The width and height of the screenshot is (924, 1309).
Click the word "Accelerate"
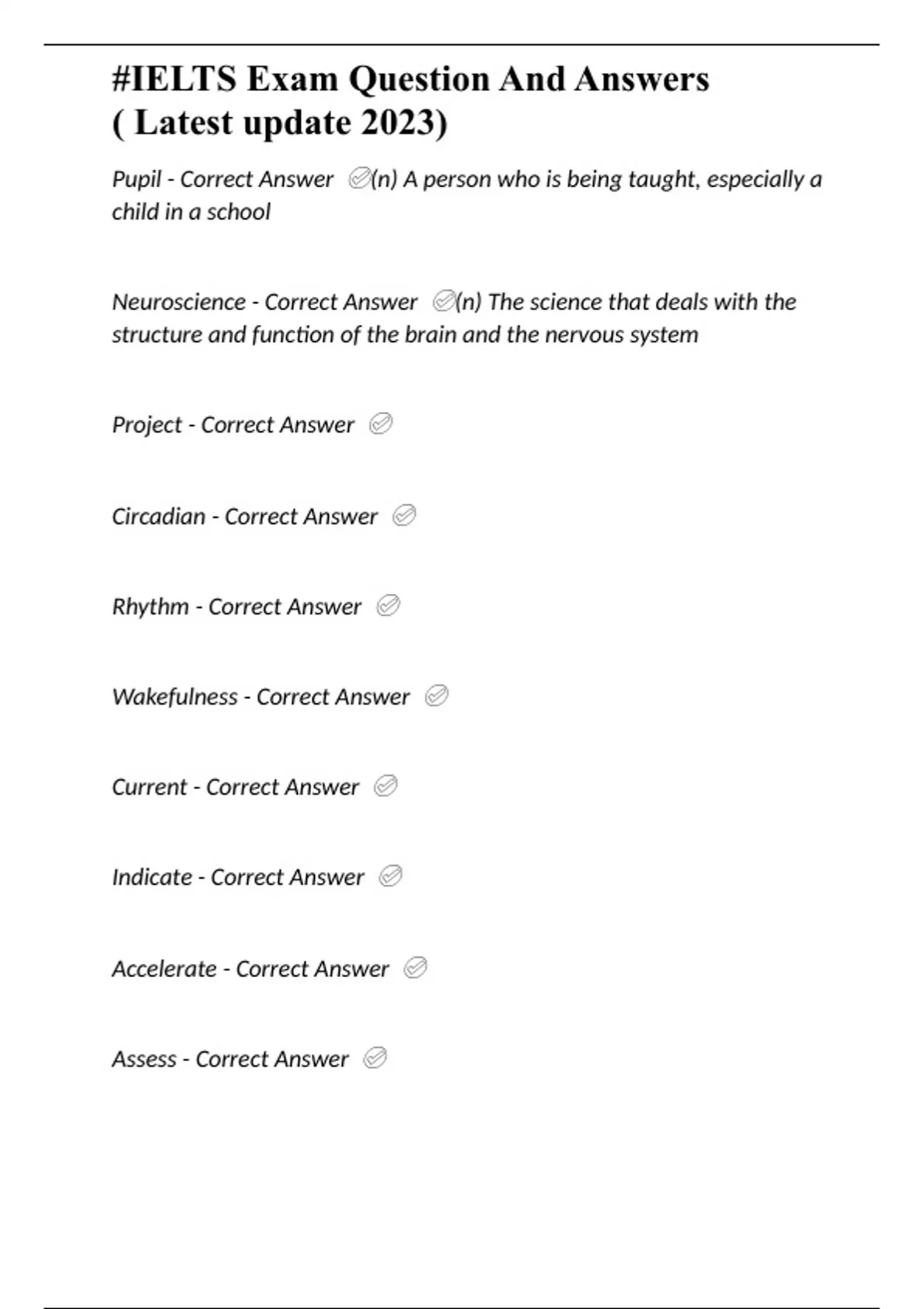tap(164, 969)
